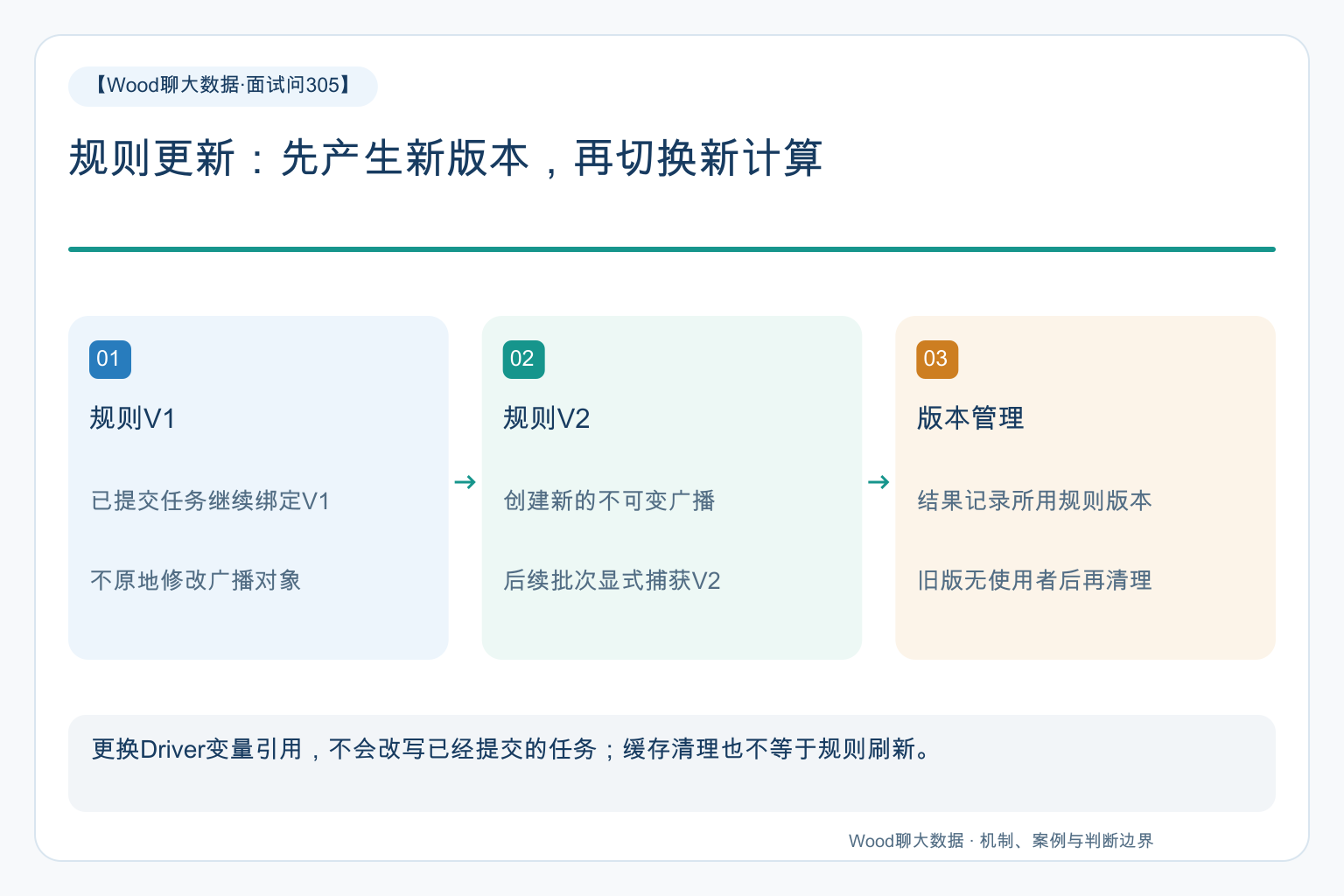
Task: Click the summary note starting with 更换Driver变量引用
Action: (672, 763)
